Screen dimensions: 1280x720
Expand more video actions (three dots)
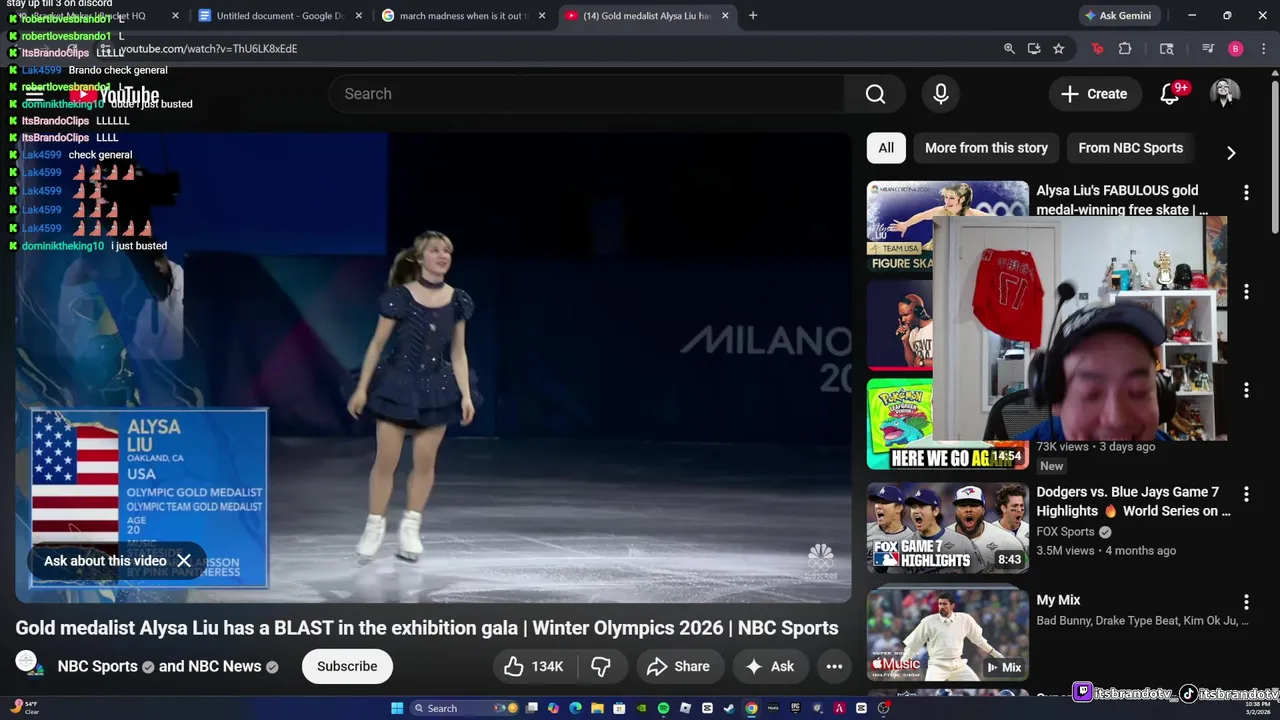point(834,666)
